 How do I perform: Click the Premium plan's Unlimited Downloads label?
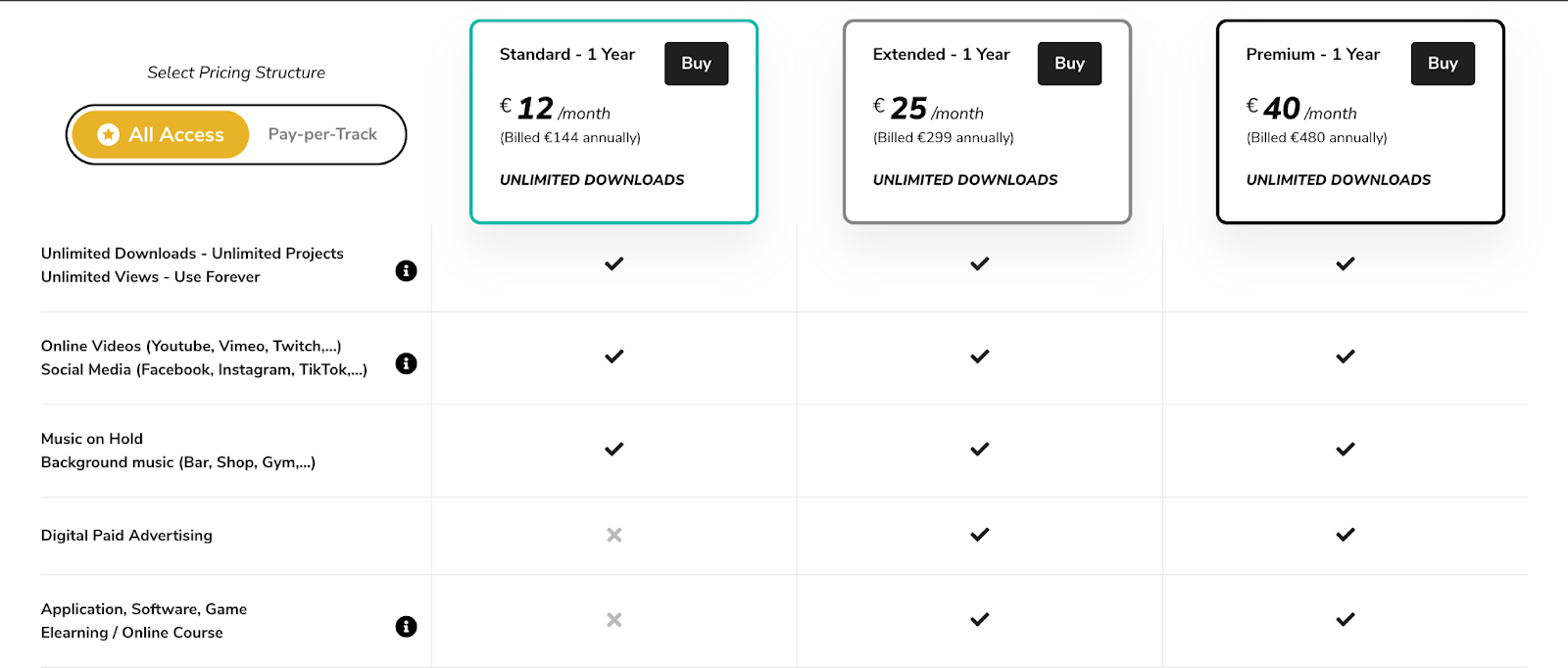[x=1338, y=180]
